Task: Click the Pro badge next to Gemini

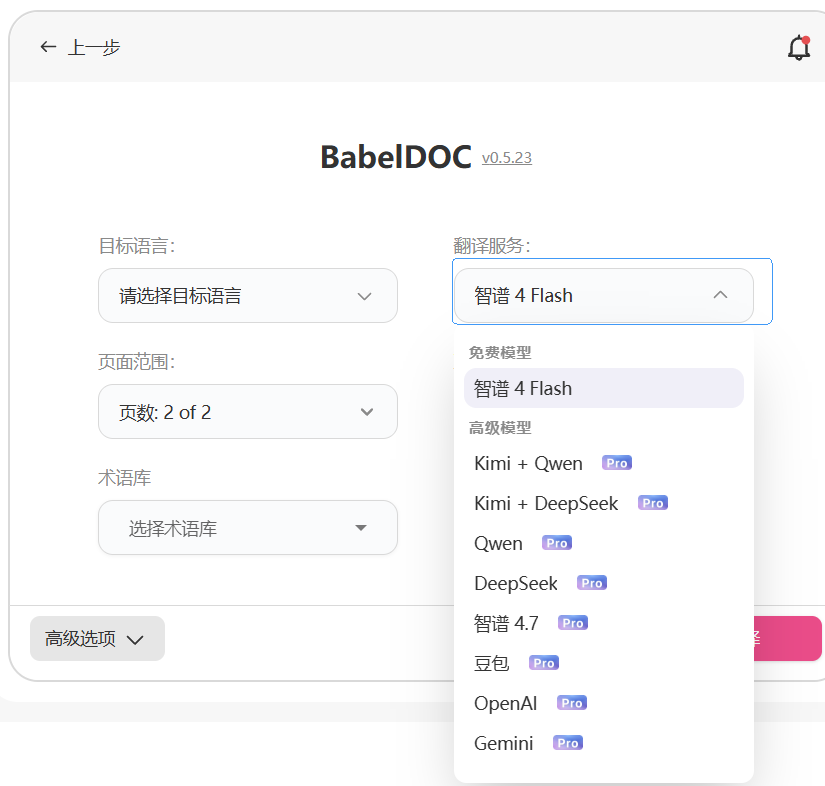Action: pos(568,743)
